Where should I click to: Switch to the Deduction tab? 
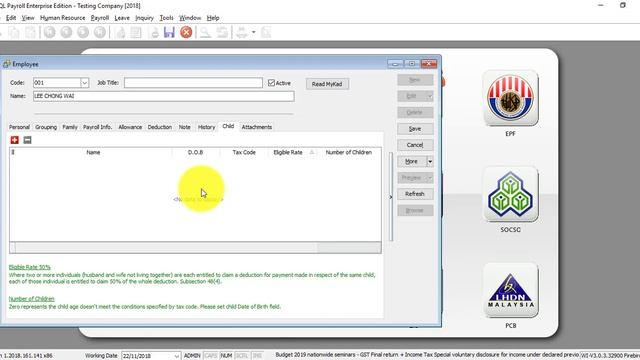(x=160, y=127)
